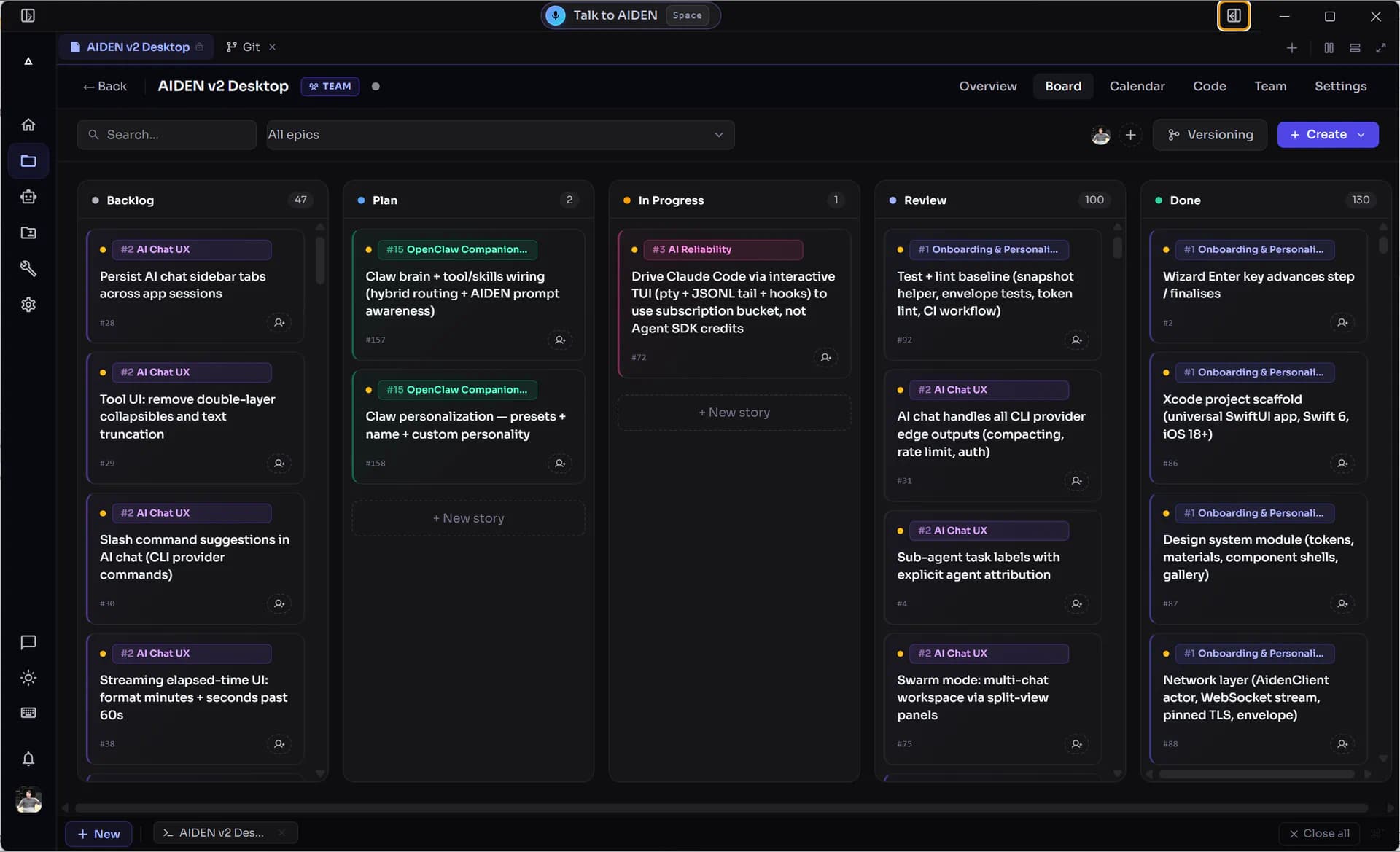
Task: Open the robot agents icon in sidebar
Action: coord(28,197)
